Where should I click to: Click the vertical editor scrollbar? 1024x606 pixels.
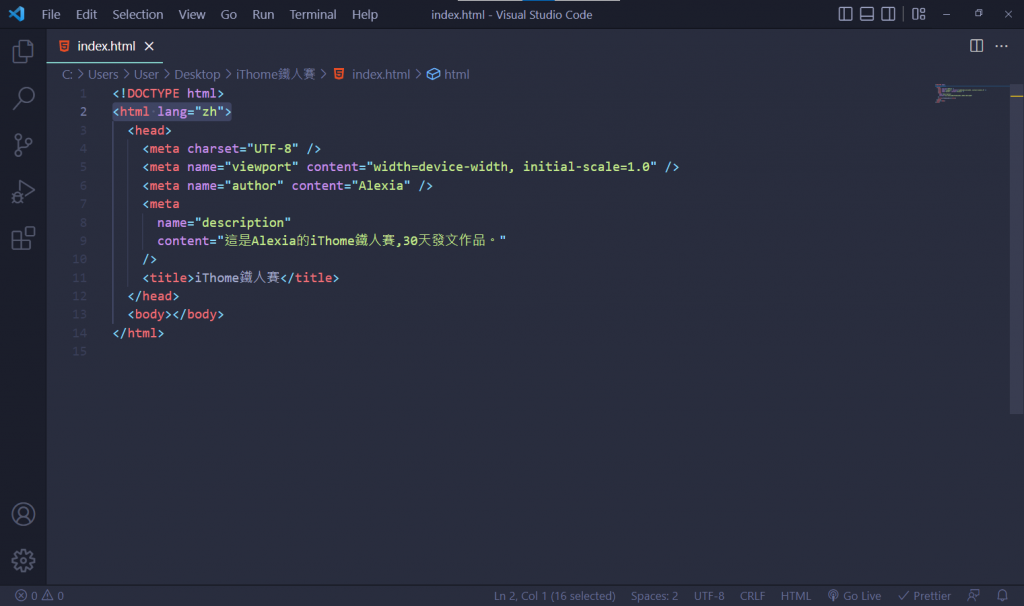(1016, 248)
